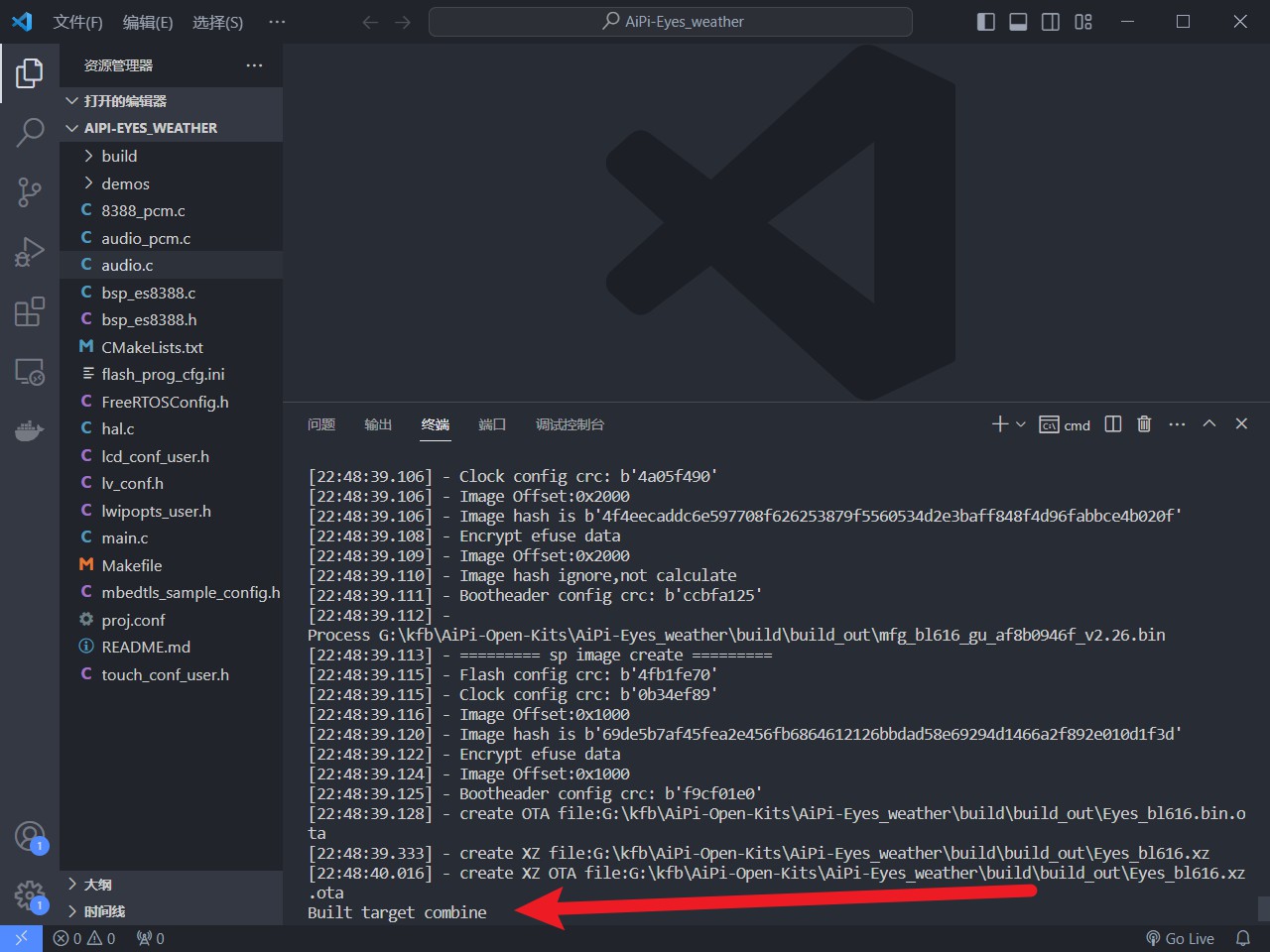Viewport: 1270px width, 952px height.
Task: Open the Run and Debug view icon
Action: (x=30, y=252)
